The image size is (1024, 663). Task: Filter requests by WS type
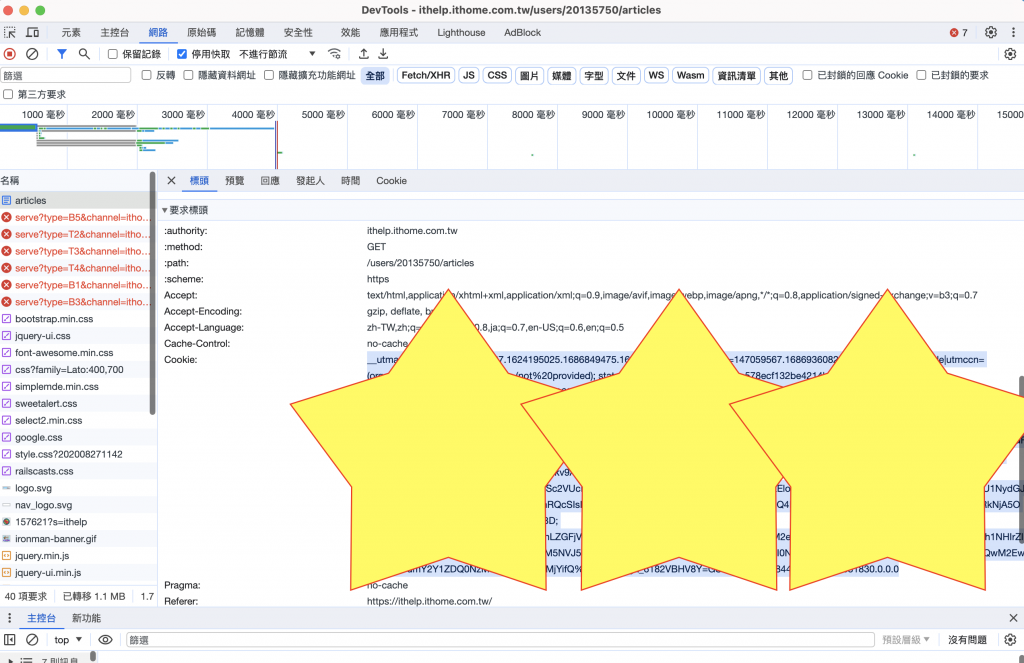656,76
